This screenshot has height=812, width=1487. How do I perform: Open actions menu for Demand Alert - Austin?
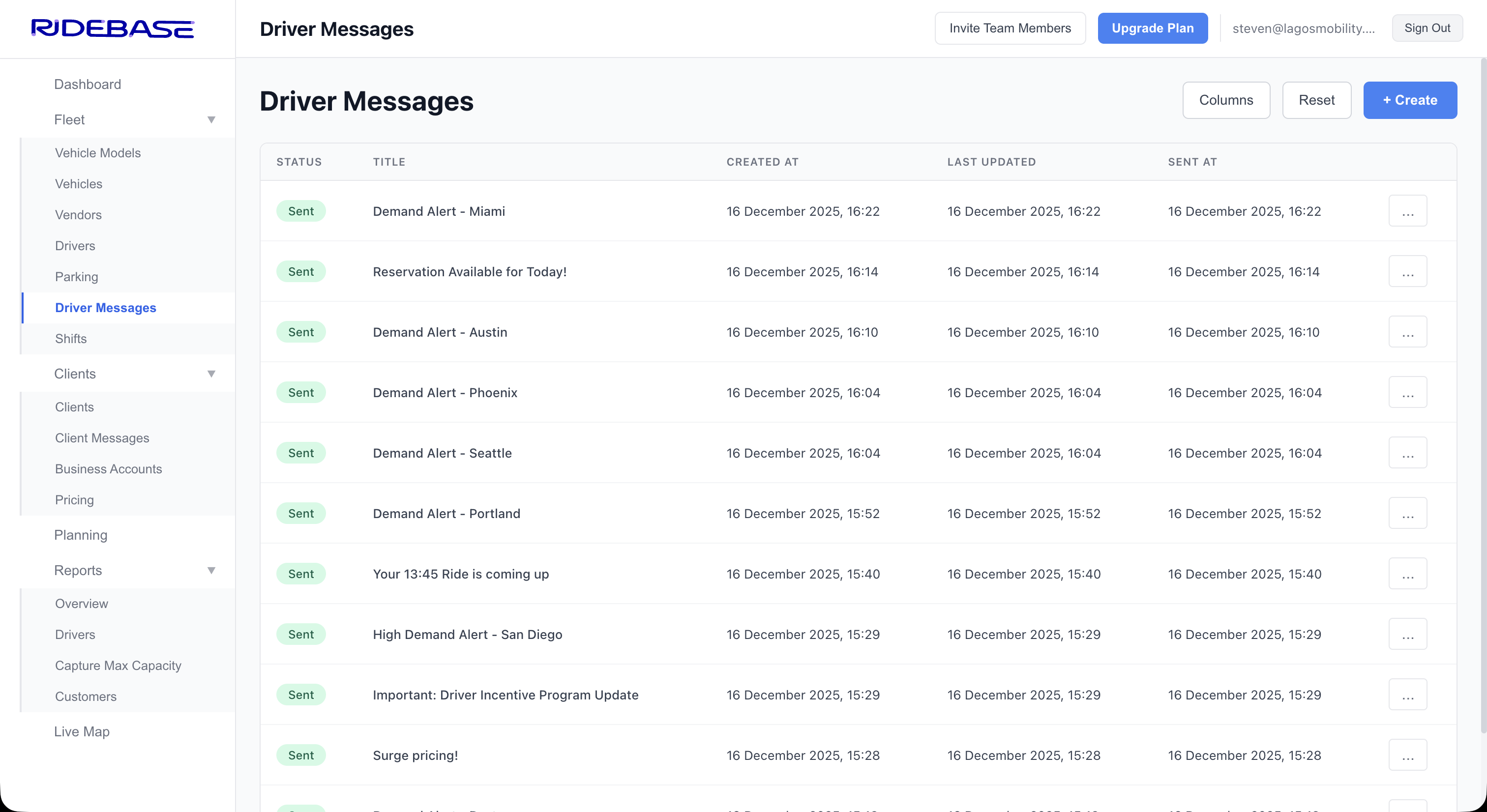[1407, 332]
